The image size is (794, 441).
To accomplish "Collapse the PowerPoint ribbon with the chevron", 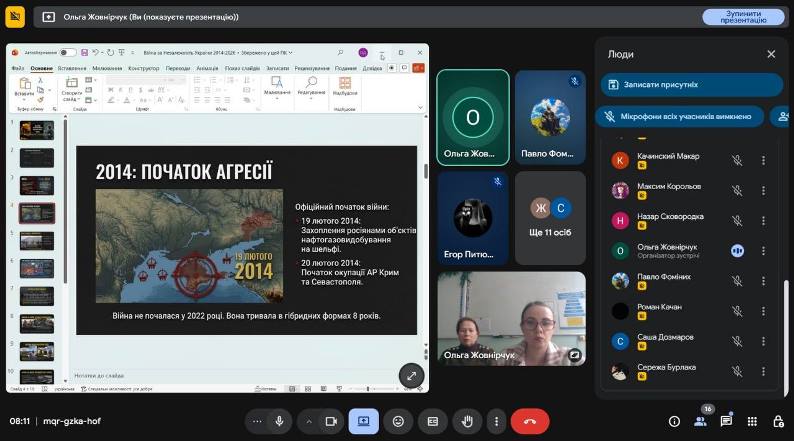I will click(x=420, y=107).
